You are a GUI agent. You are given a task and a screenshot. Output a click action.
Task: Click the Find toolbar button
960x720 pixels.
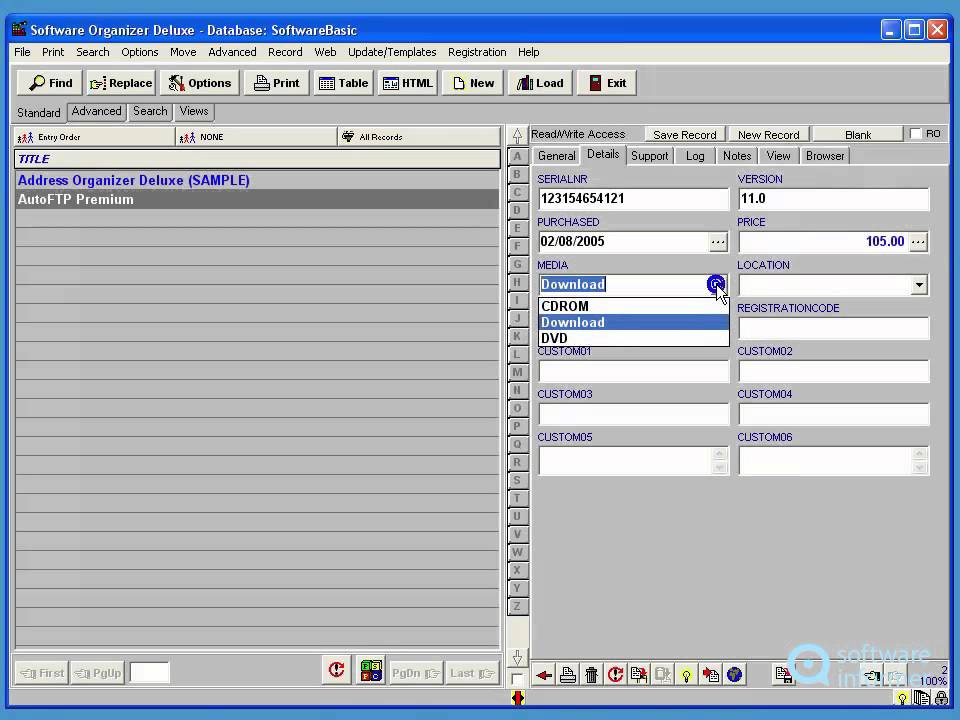[x=51, y=83]
